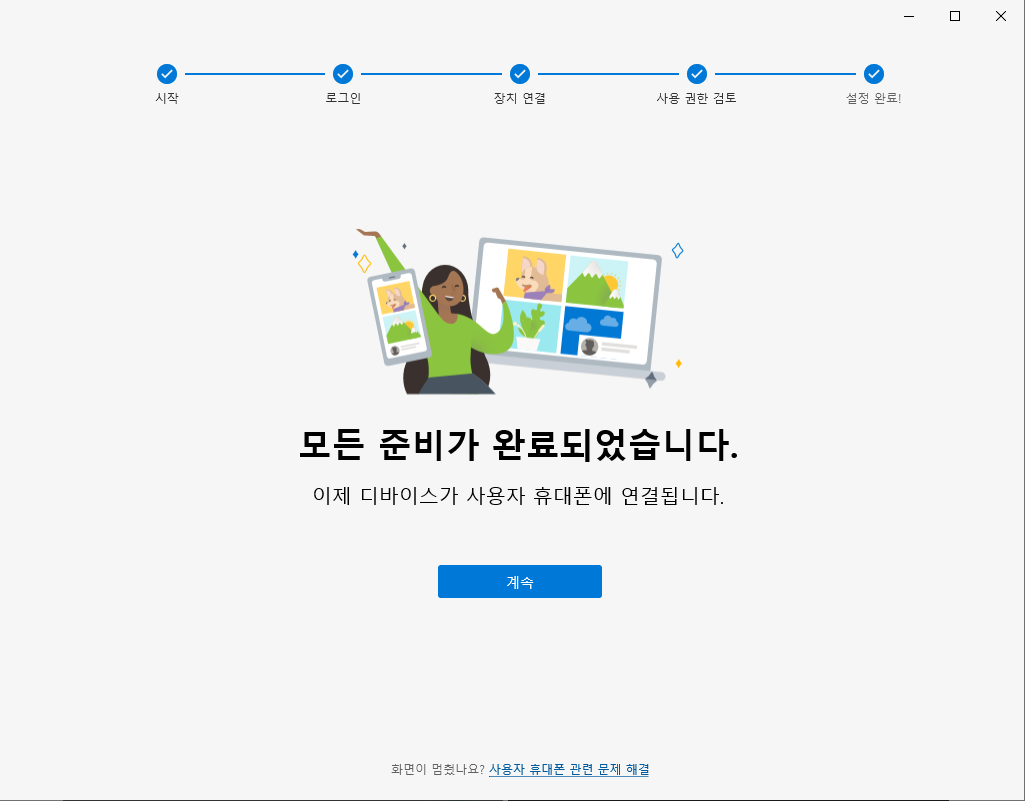Select the 장치 연결 step label

pos(520,98)
